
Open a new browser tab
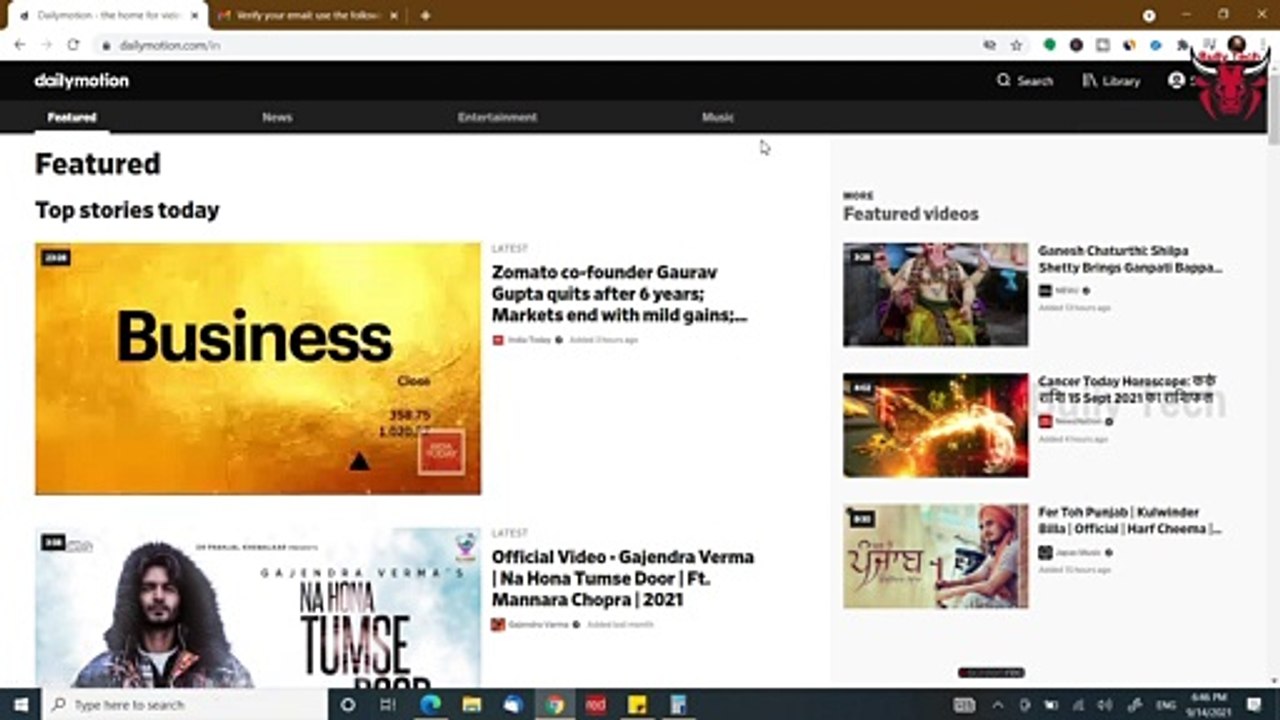point(425,15)
